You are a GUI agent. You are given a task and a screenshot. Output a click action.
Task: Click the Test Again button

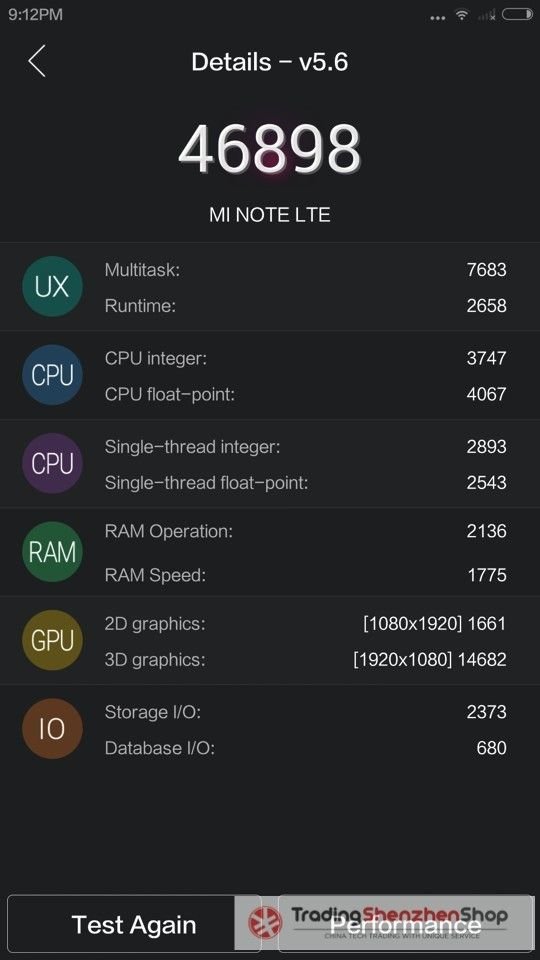tap(134, 924)
